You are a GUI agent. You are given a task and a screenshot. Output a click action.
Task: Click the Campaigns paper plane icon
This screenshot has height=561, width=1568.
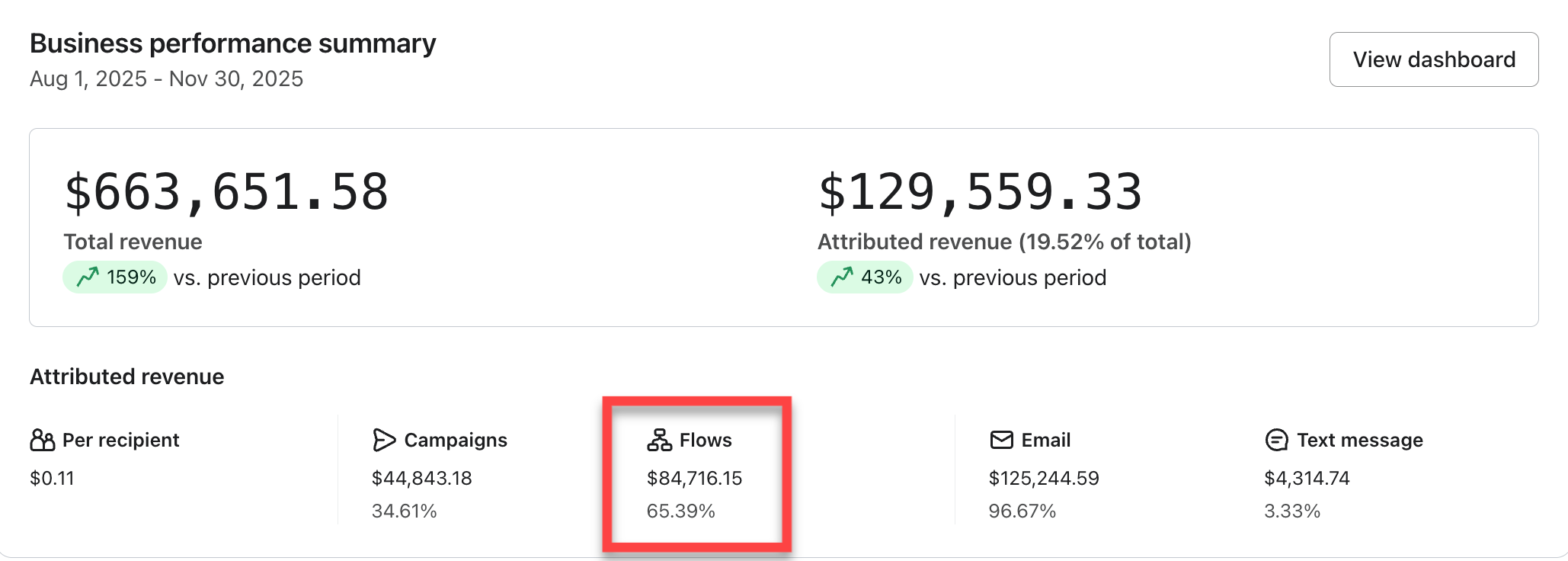(x=384, y=441)
